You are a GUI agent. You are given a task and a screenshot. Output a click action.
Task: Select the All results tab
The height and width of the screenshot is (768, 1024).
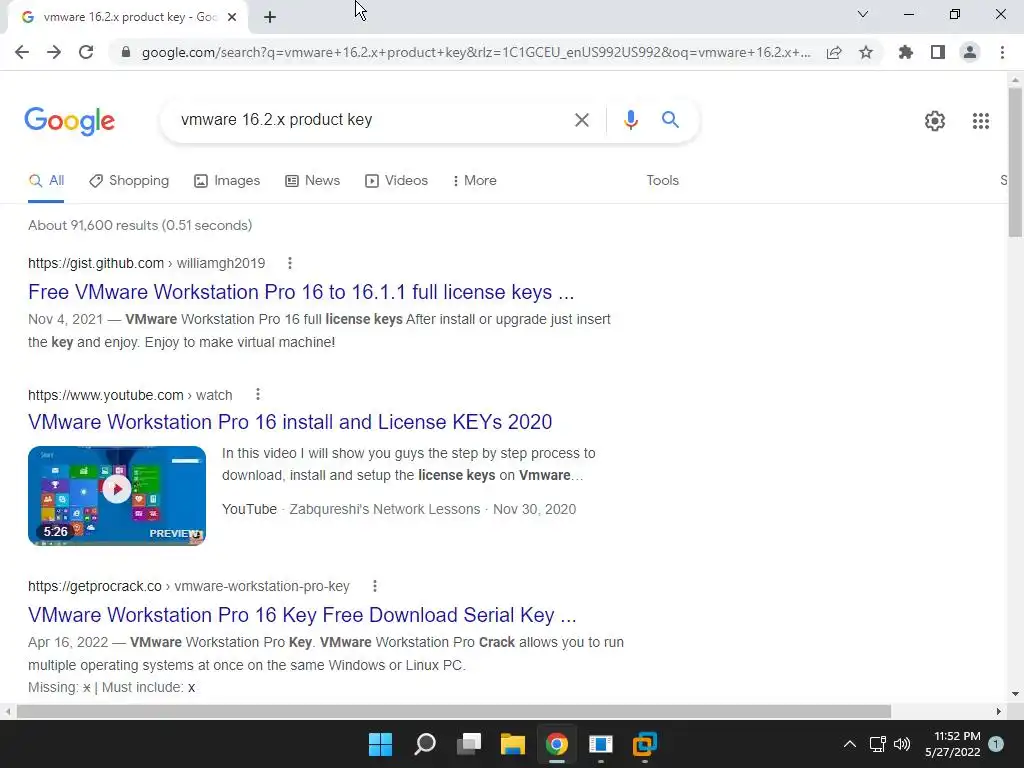click(x=46, y=181)
